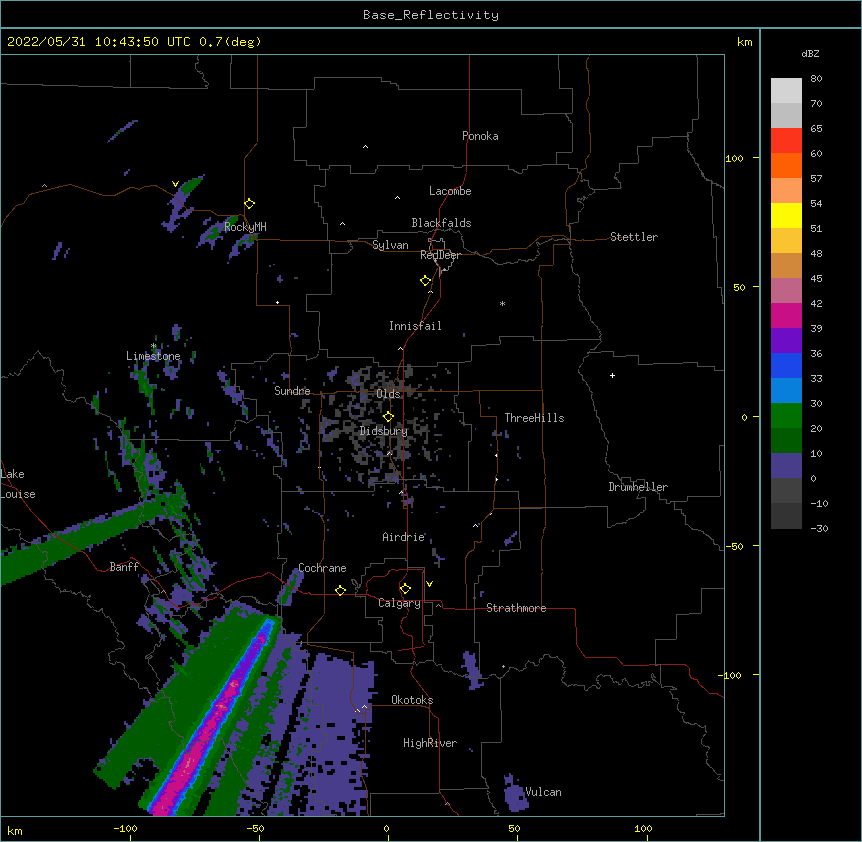The image size is (862, 842).
Task: Click the Sylvan town label
Action: [390, 245]
